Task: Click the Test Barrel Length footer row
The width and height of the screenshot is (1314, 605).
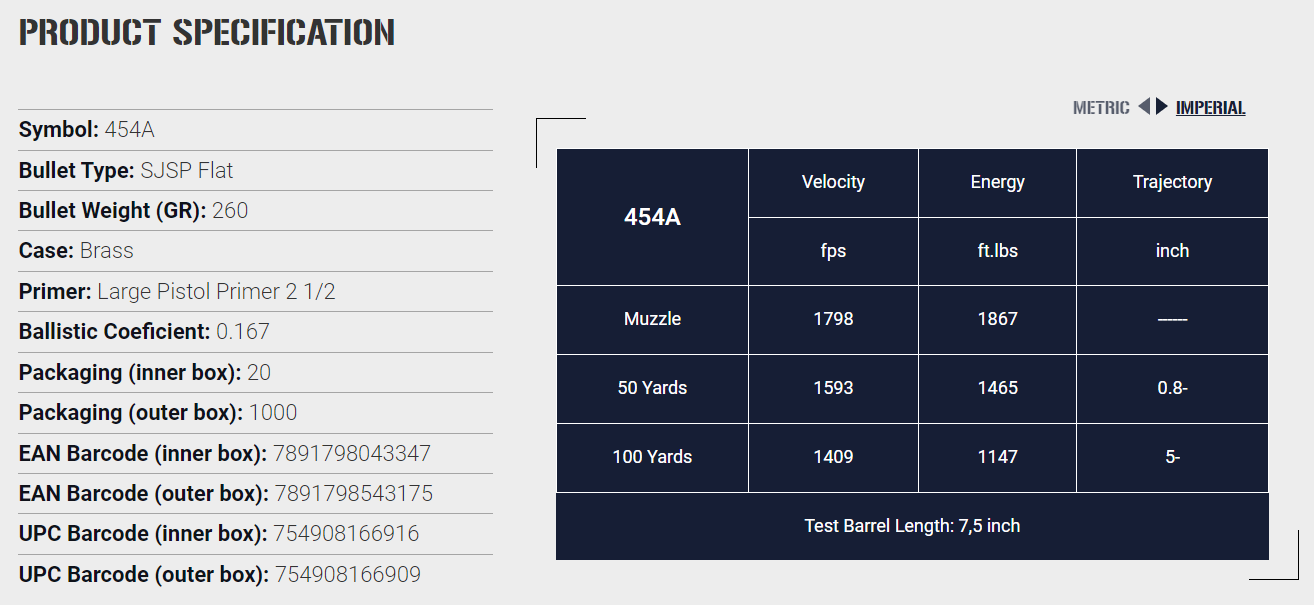Action: click(x=912, y=526)
